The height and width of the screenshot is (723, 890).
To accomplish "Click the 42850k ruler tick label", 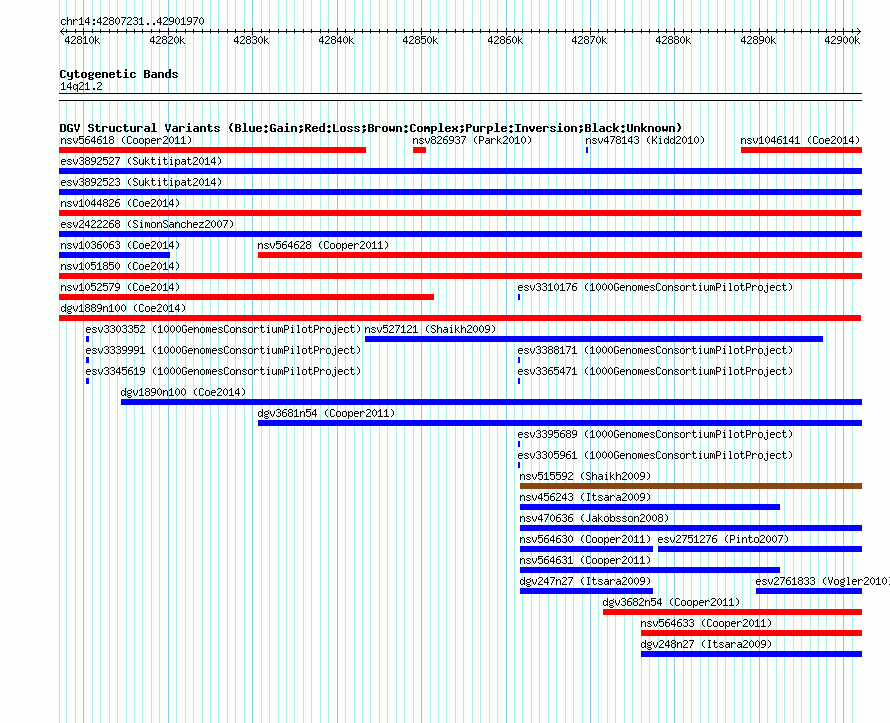I will [x=420, y=40].
